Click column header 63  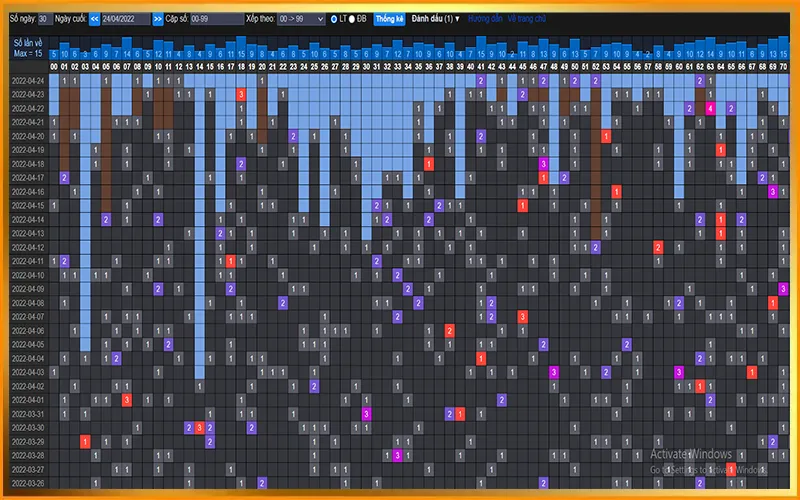point(710,66)
